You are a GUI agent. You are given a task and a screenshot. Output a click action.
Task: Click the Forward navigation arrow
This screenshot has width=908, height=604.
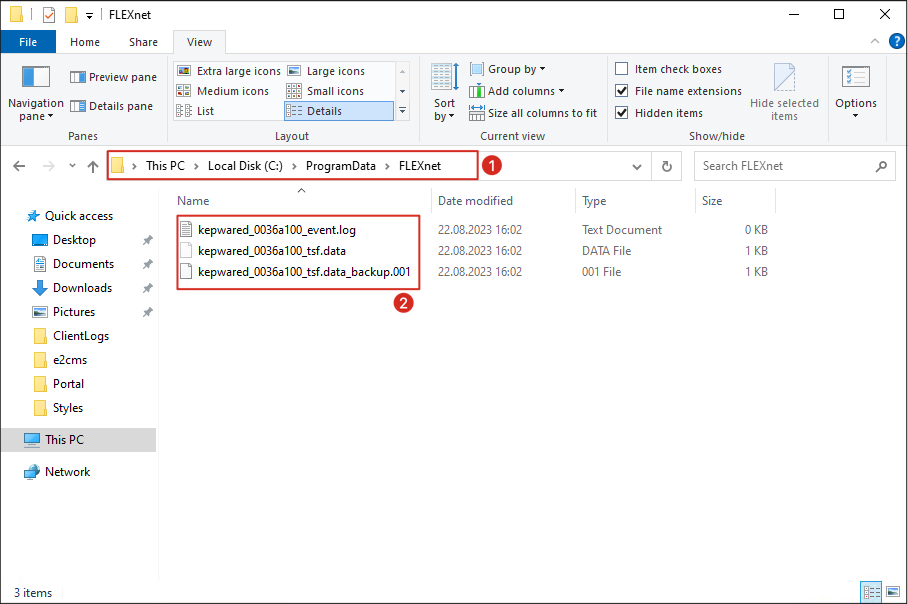click(49, 166)
